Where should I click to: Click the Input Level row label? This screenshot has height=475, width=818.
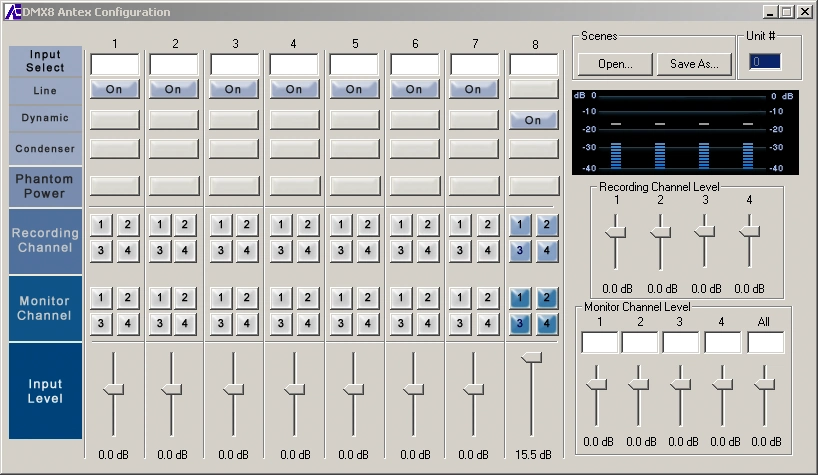45,391
